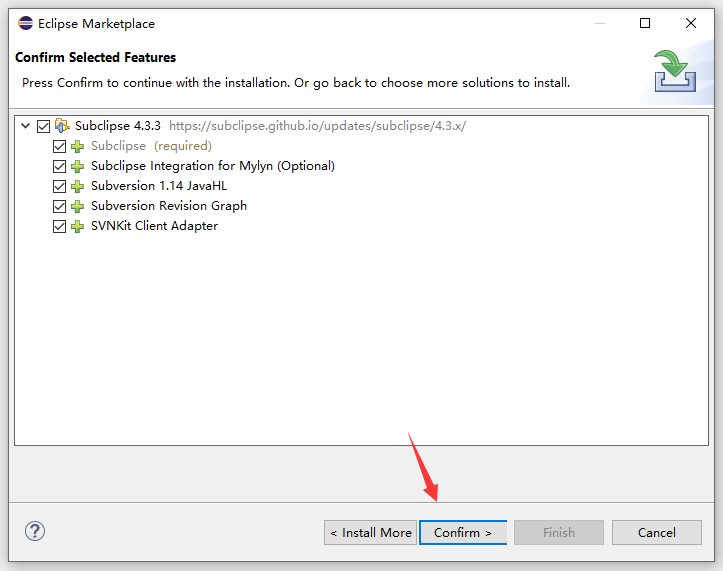Click the Subclipse 4.3.3 package icon
Viewport: 723px width, 571px height.
click(x=62, y=126)
